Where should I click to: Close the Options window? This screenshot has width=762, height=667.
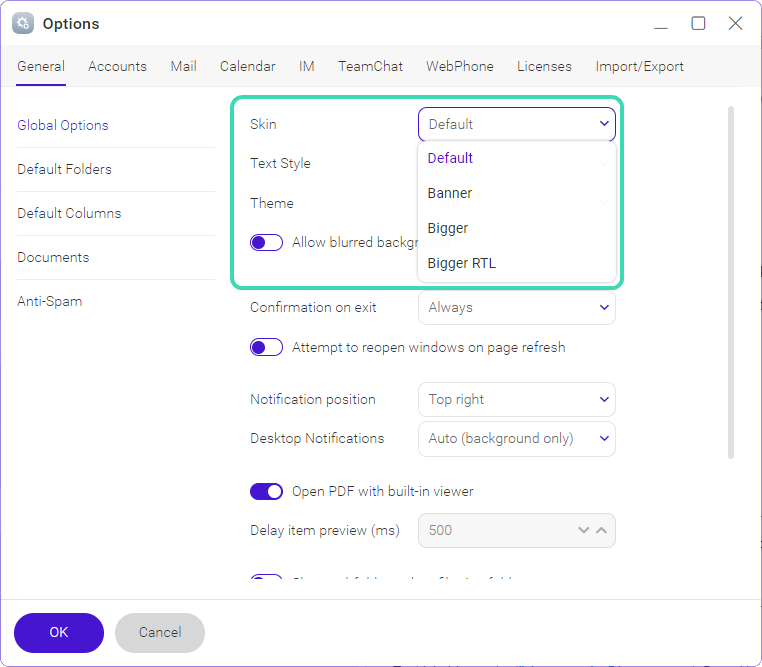pyautogui.click(x=735, y=23)
